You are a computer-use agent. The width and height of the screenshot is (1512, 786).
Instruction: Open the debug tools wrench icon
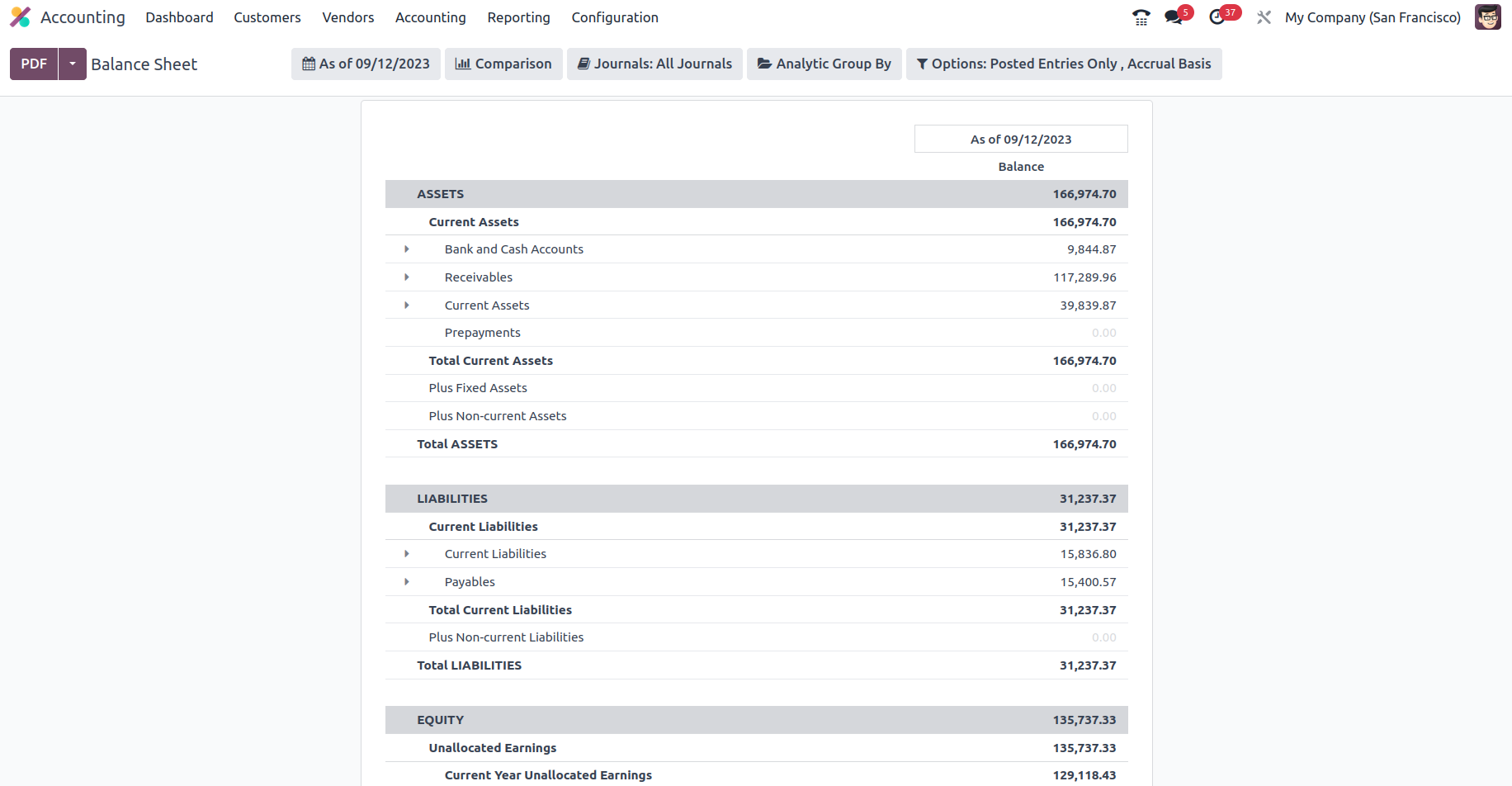(1264, 17)
